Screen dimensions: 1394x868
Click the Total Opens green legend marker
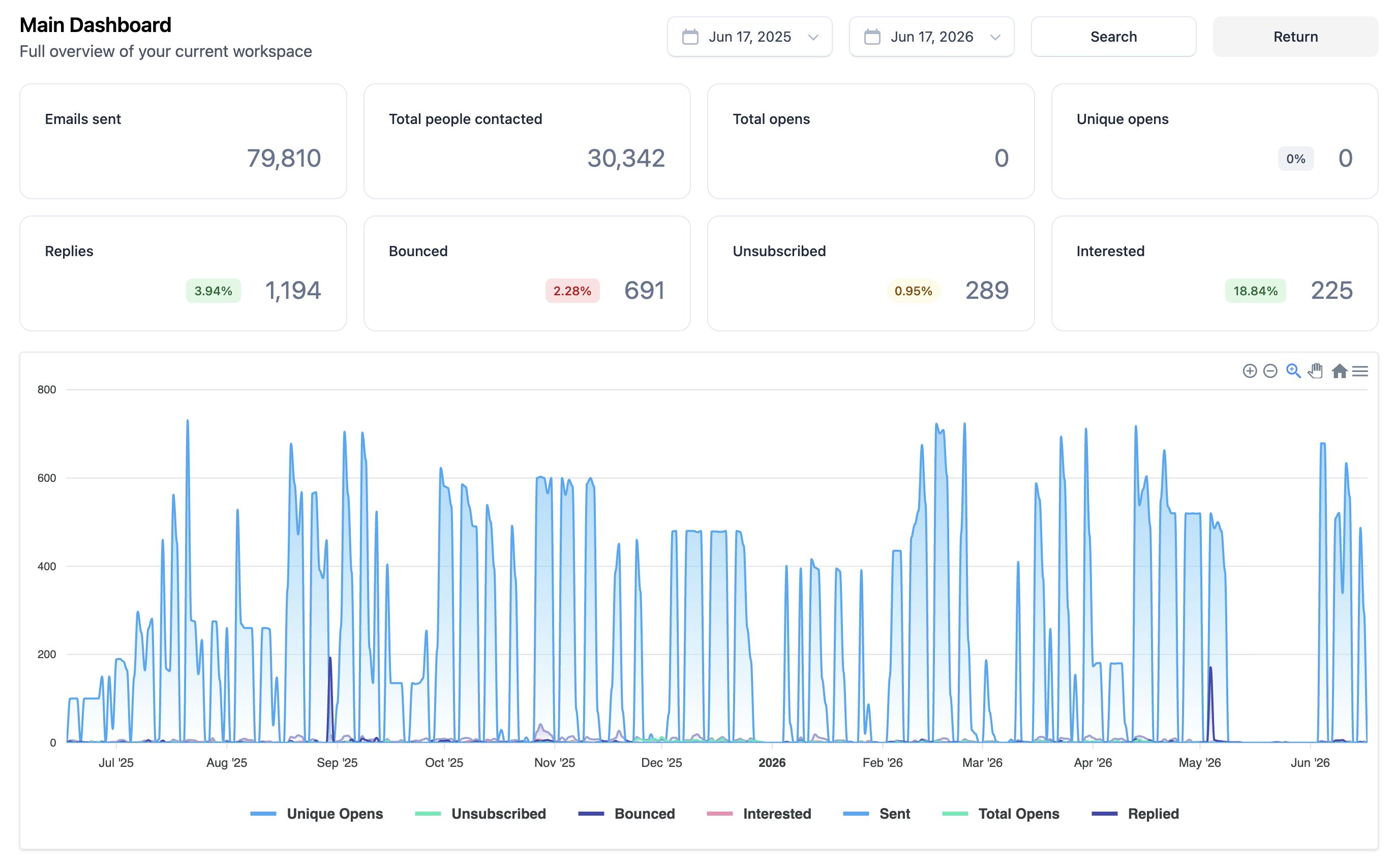(955, 814)
